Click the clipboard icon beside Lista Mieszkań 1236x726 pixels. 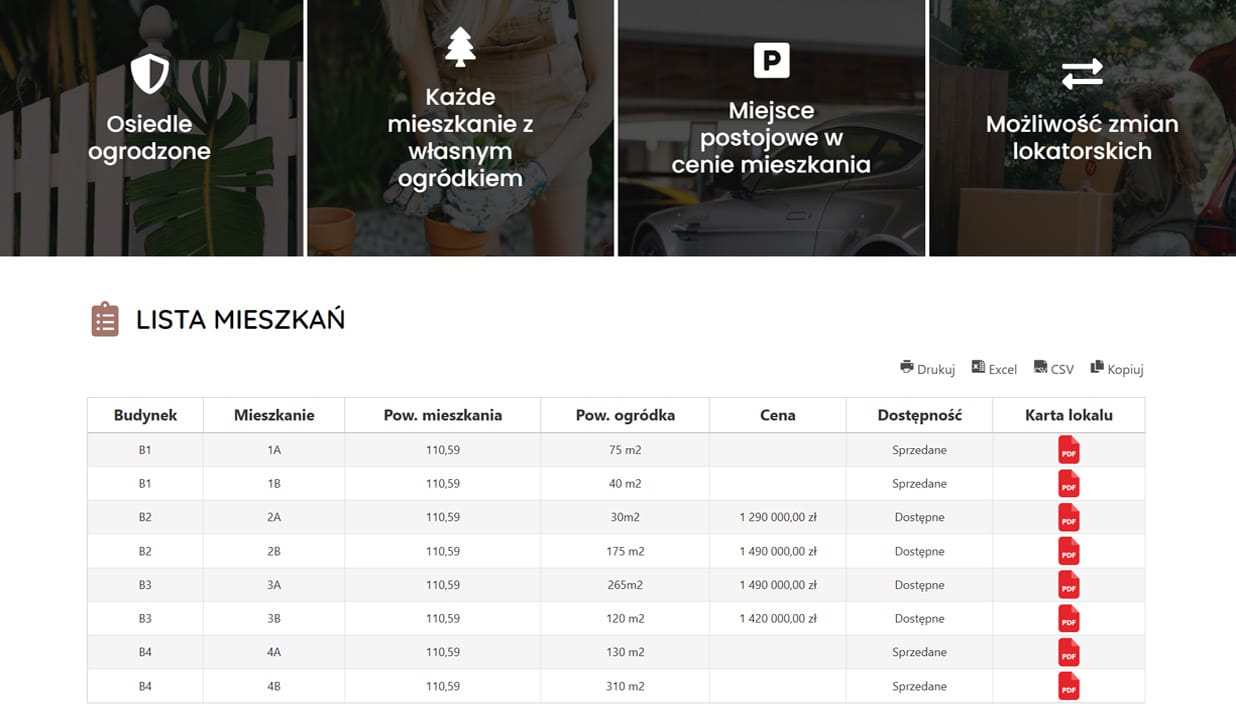105,320
